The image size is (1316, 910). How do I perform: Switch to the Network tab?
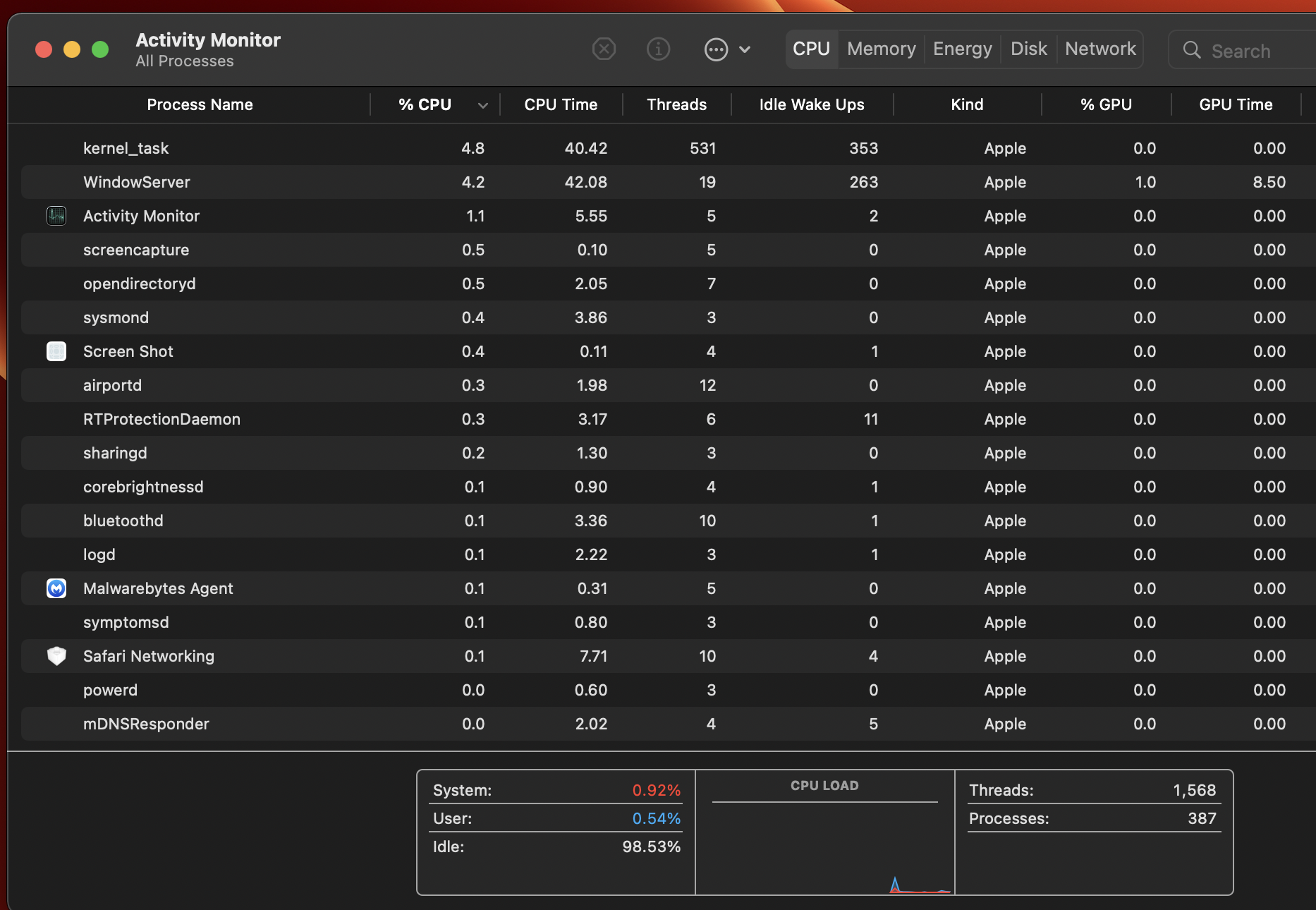click(x=1100, y=49)
